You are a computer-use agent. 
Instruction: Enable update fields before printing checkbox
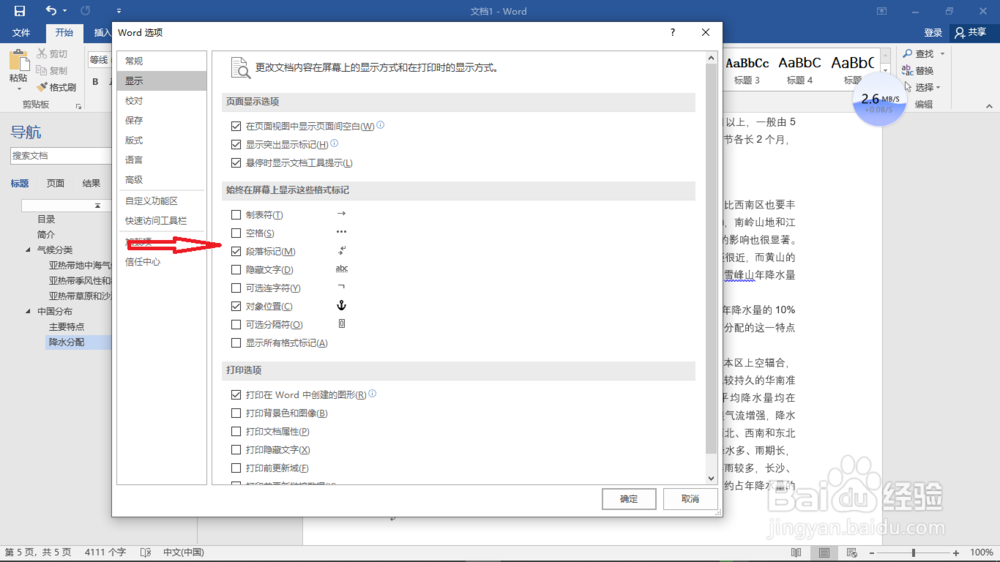[x=236, y=468]
